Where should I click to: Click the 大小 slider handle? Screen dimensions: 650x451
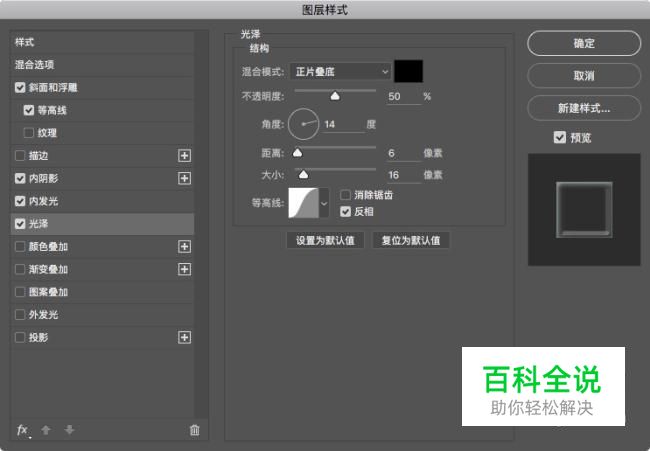303,175
